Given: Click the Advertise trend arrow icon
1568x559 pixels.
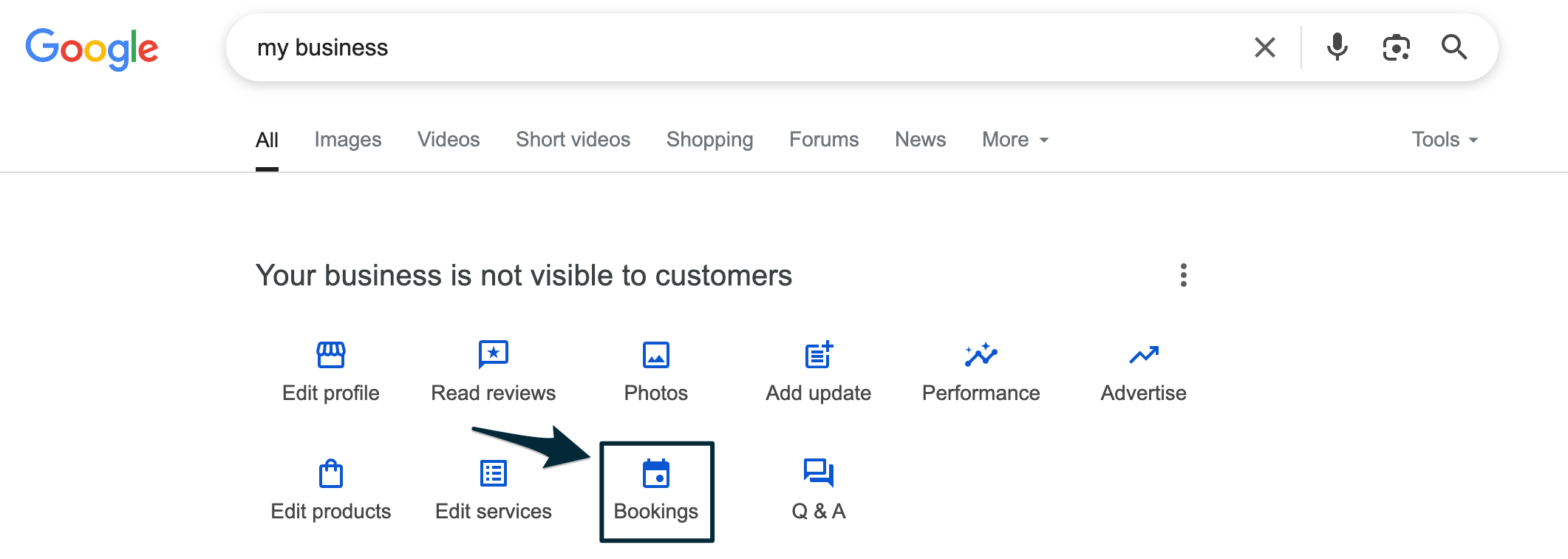Looking at the screenshot, I should pos(1144,355).
